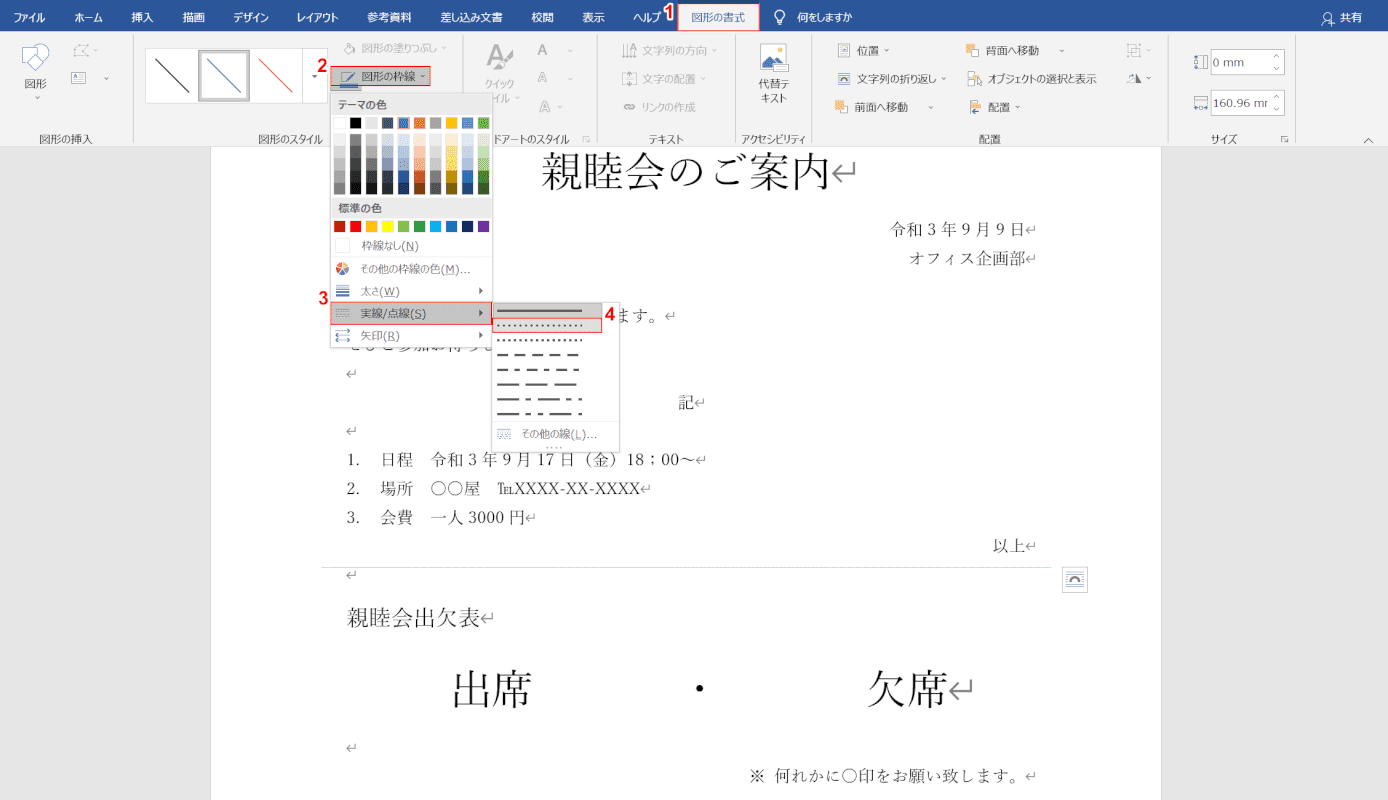Switch to the 図形の書式 tab

point(718,17)
